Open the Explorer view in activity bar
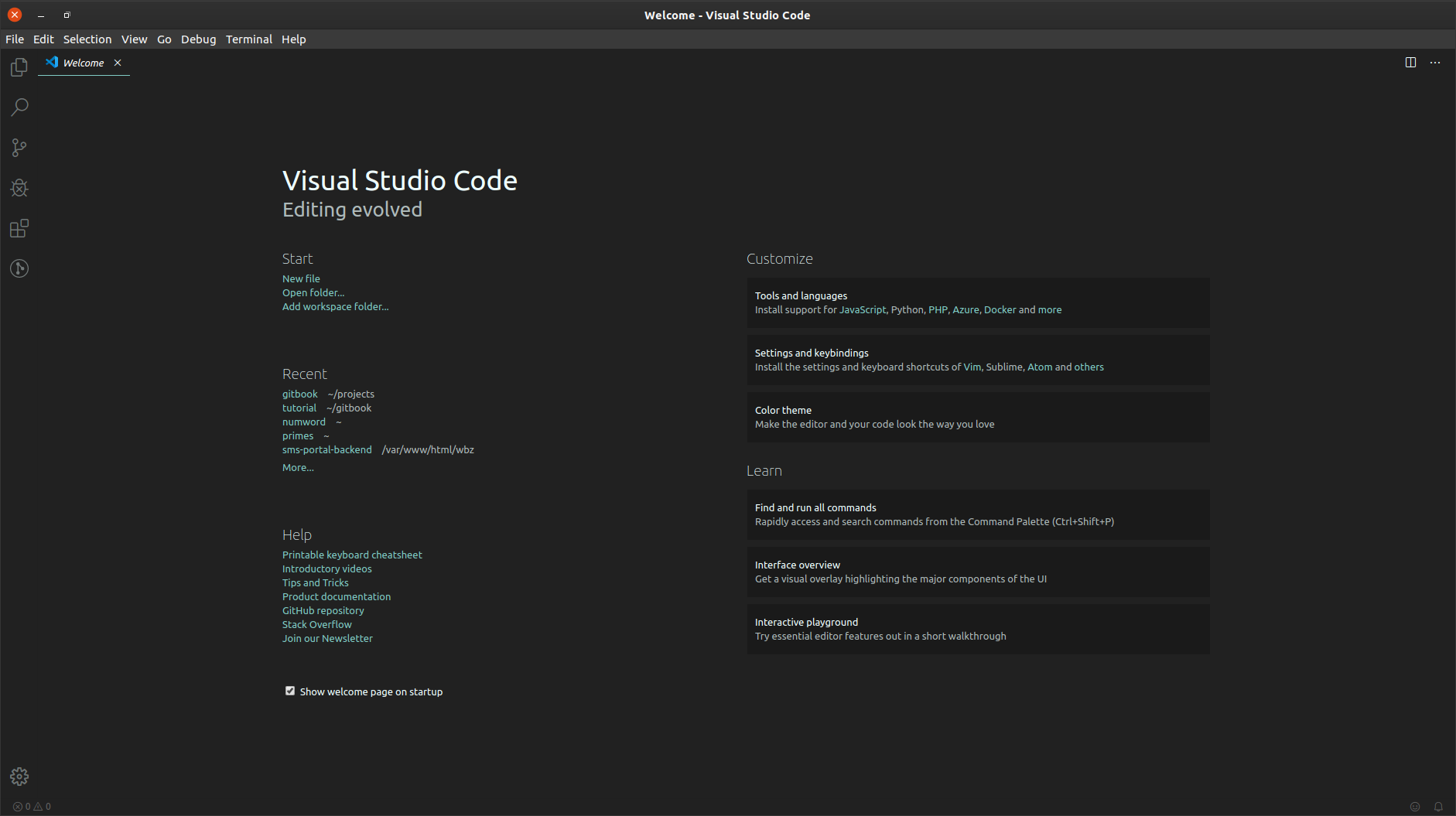Screen dimensions: 1456x816 click(x=19, y=67)
